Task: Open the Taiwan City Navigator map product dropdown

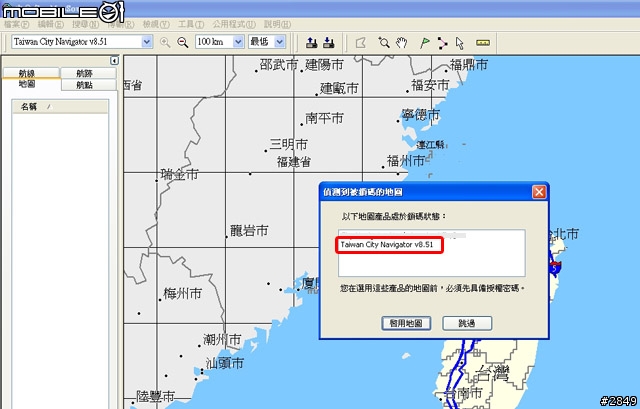Action: click(x=147, y=42)
